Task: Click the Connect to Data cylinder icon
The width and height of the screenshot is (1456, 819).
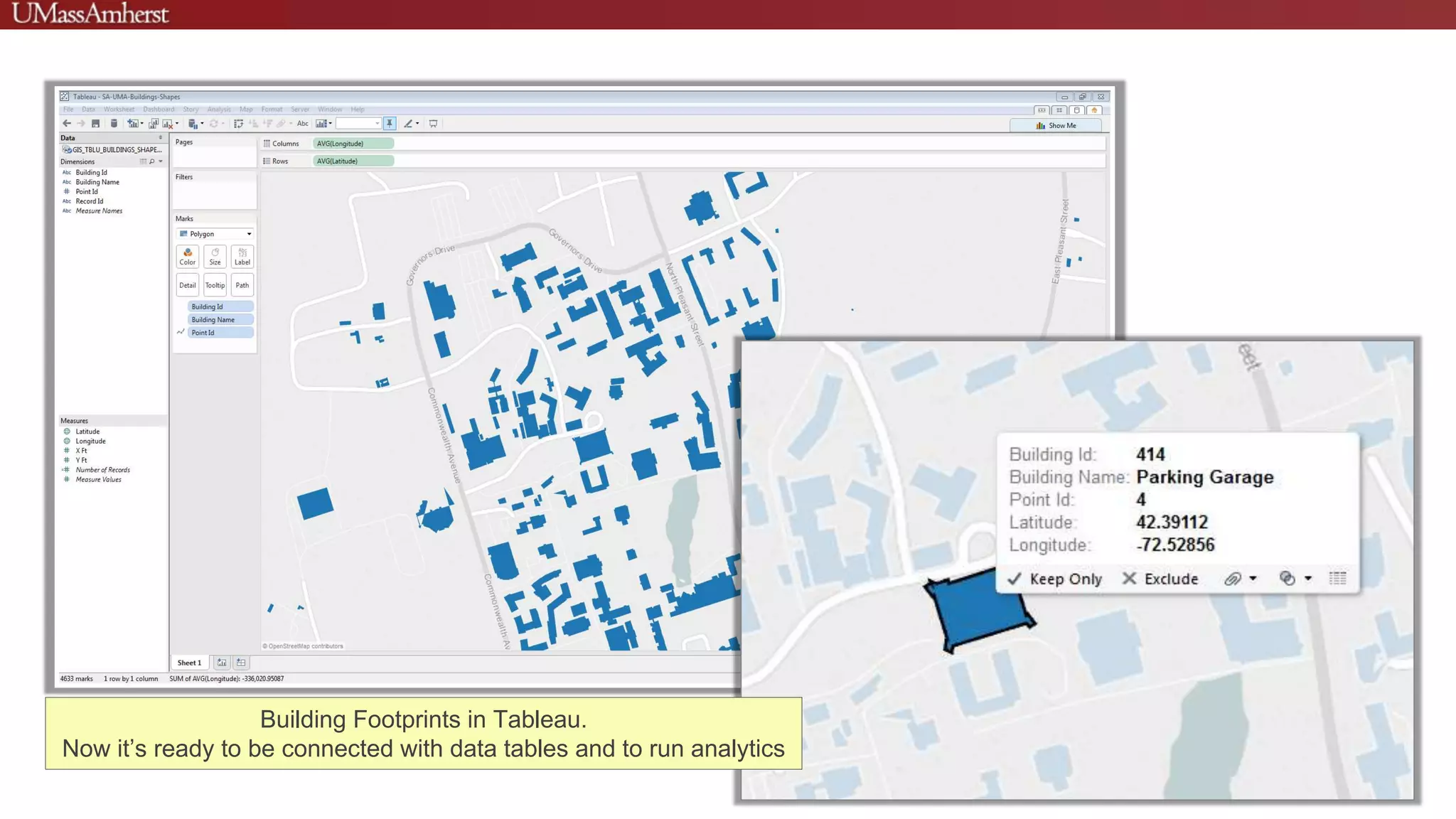Action: tap(114, 123)
